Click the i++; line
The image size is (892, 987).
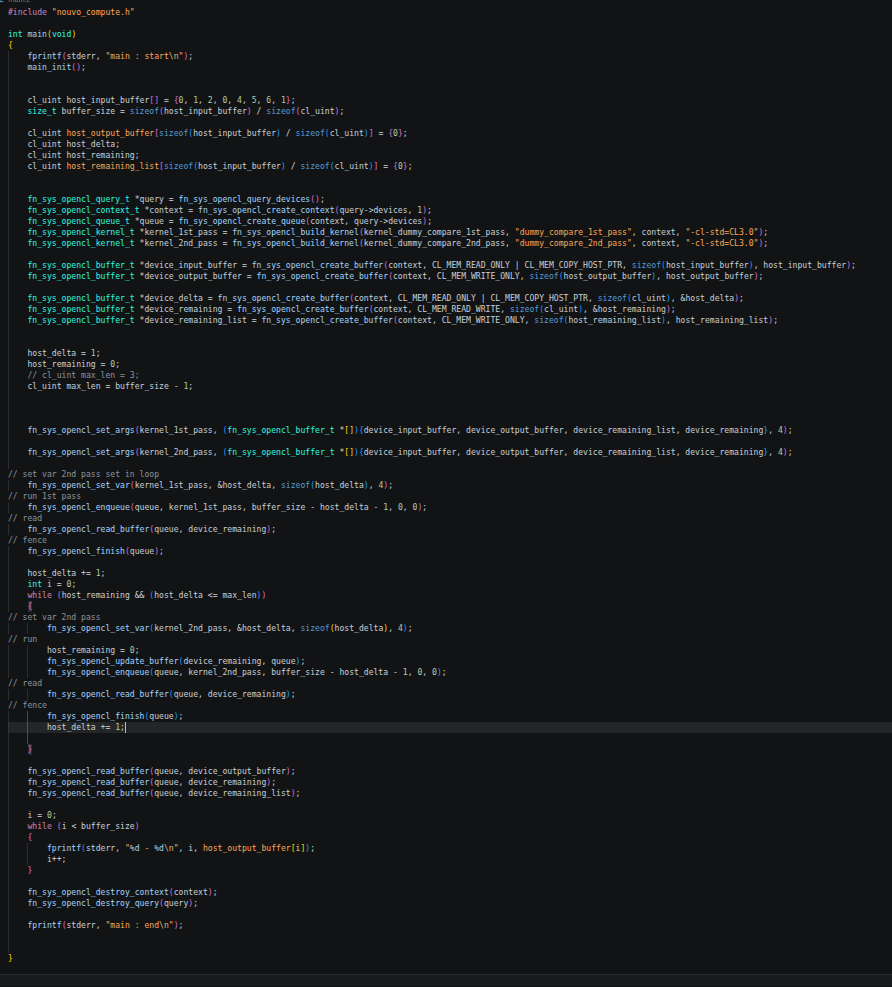[x=56, y=859]
